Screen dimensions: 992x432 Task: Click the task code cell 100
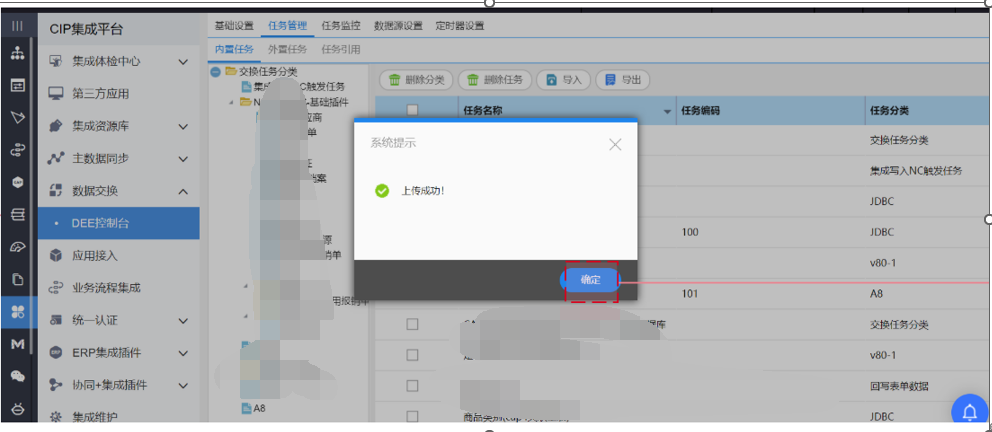tap(690, 232)
